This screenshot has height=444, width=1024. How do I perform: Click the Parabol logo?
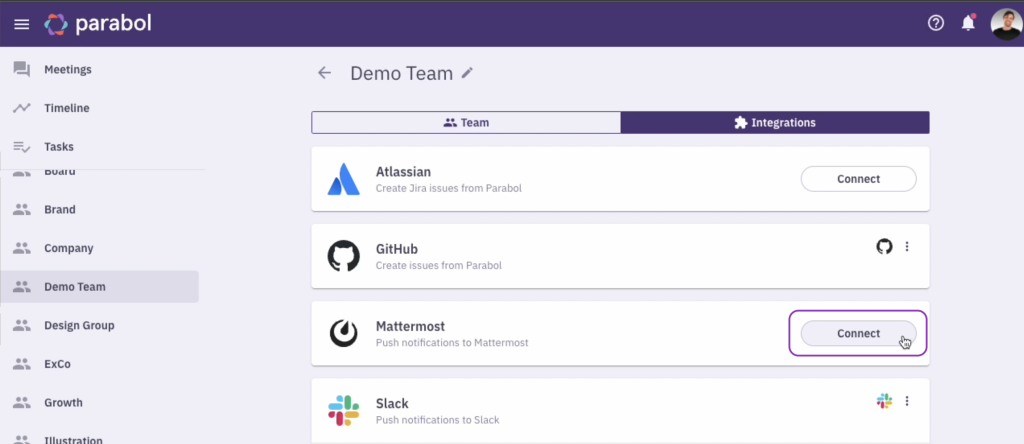(98, 24)
